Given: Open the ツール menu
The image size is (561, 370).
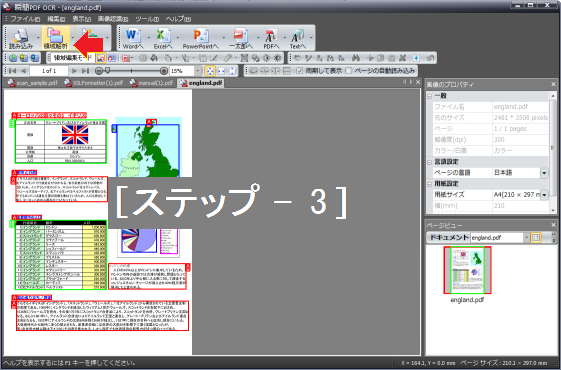Looking at the screenshot, I should (x=147, y=19).
